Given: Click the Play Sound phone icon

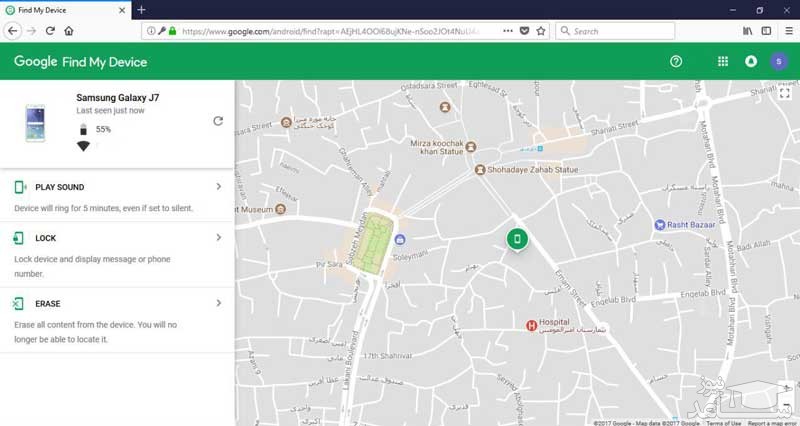Looking at the screenshot, I should (20, 187).
